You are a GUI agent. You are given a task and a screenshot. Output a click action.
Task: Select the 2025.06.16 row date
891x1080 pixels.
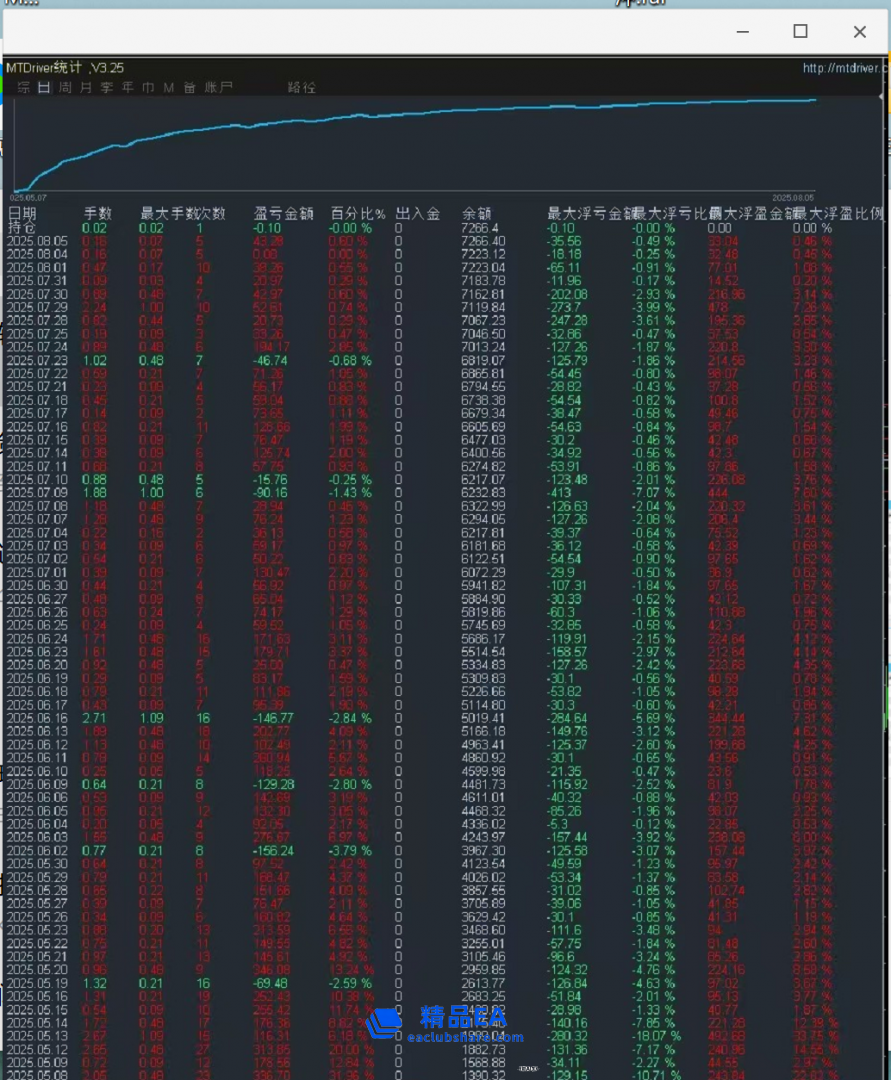(x=38, y=717)
